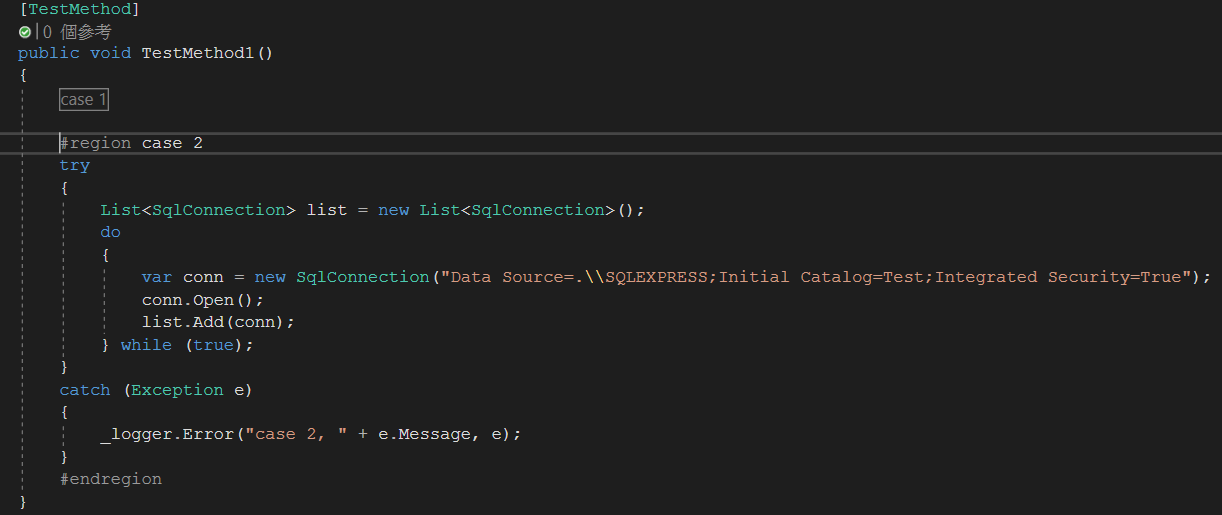Image resolution: width=1222 pixels, height=515 pixels.
Task: Click the list.Add(conn) statement
Action: pos(219,322)
